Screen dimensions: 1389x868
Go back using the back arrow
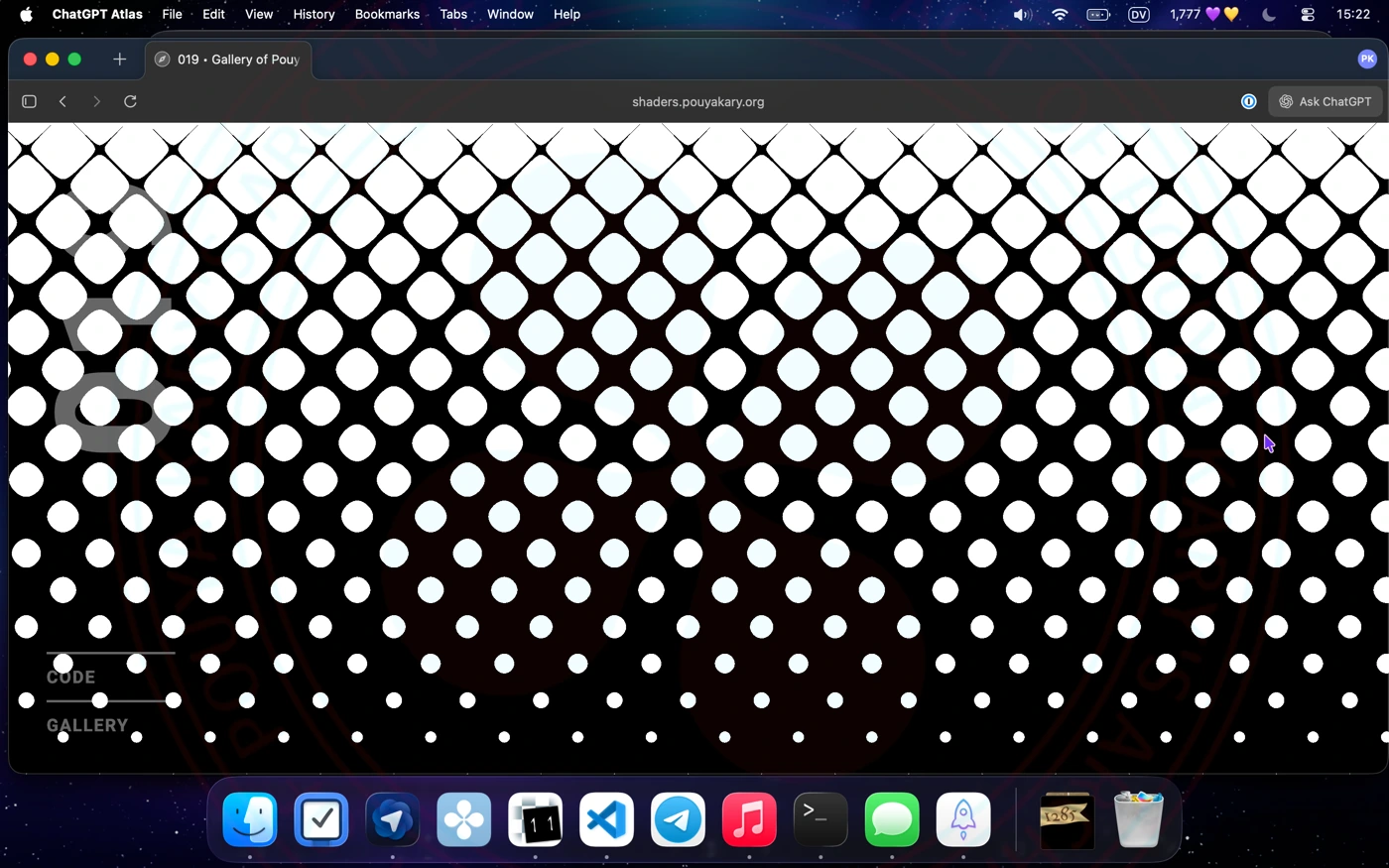[63, 101]
